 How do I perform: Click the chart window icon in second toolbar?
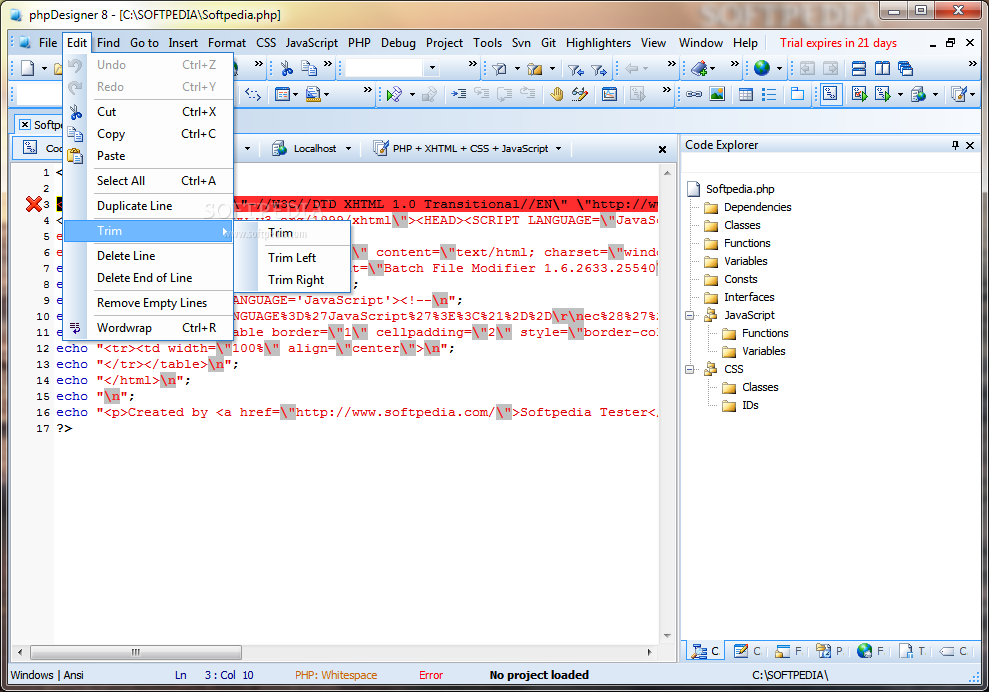coord(609,95)
